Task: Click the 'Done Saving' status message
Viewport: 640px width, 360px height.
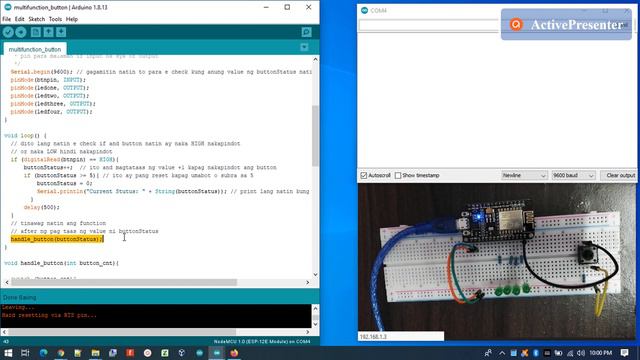Action: (x=20, y=298)
